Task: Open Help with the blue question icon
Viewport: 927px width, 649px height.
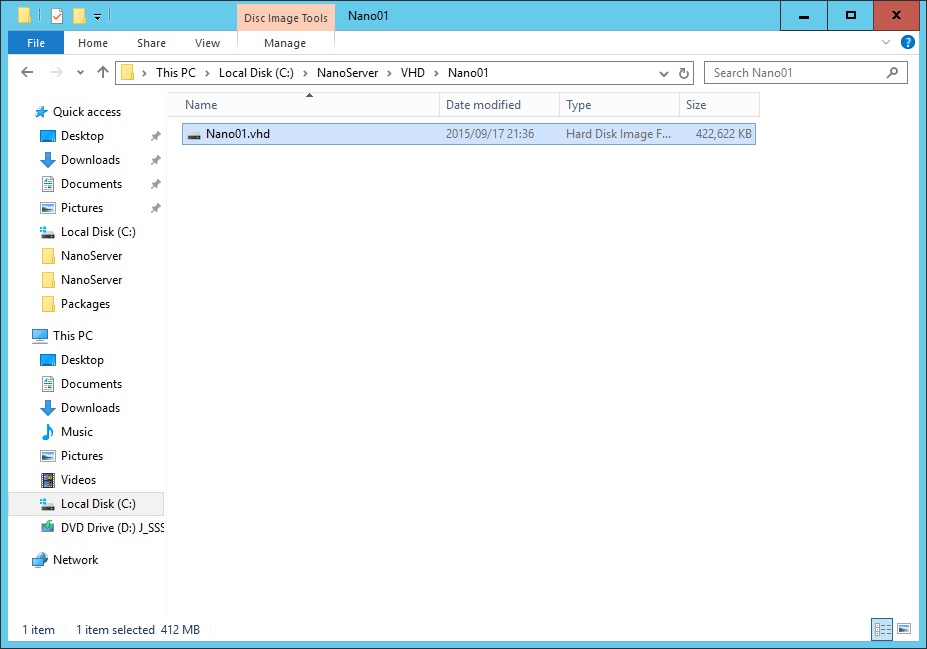Action: pos(907,42)
